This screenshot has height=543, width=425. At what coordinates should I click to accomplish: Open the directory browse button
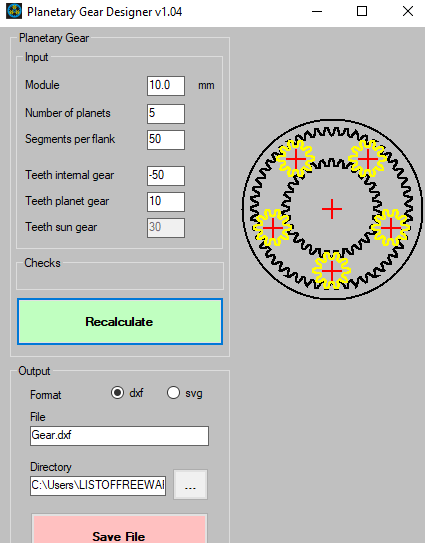click(191, 484)
